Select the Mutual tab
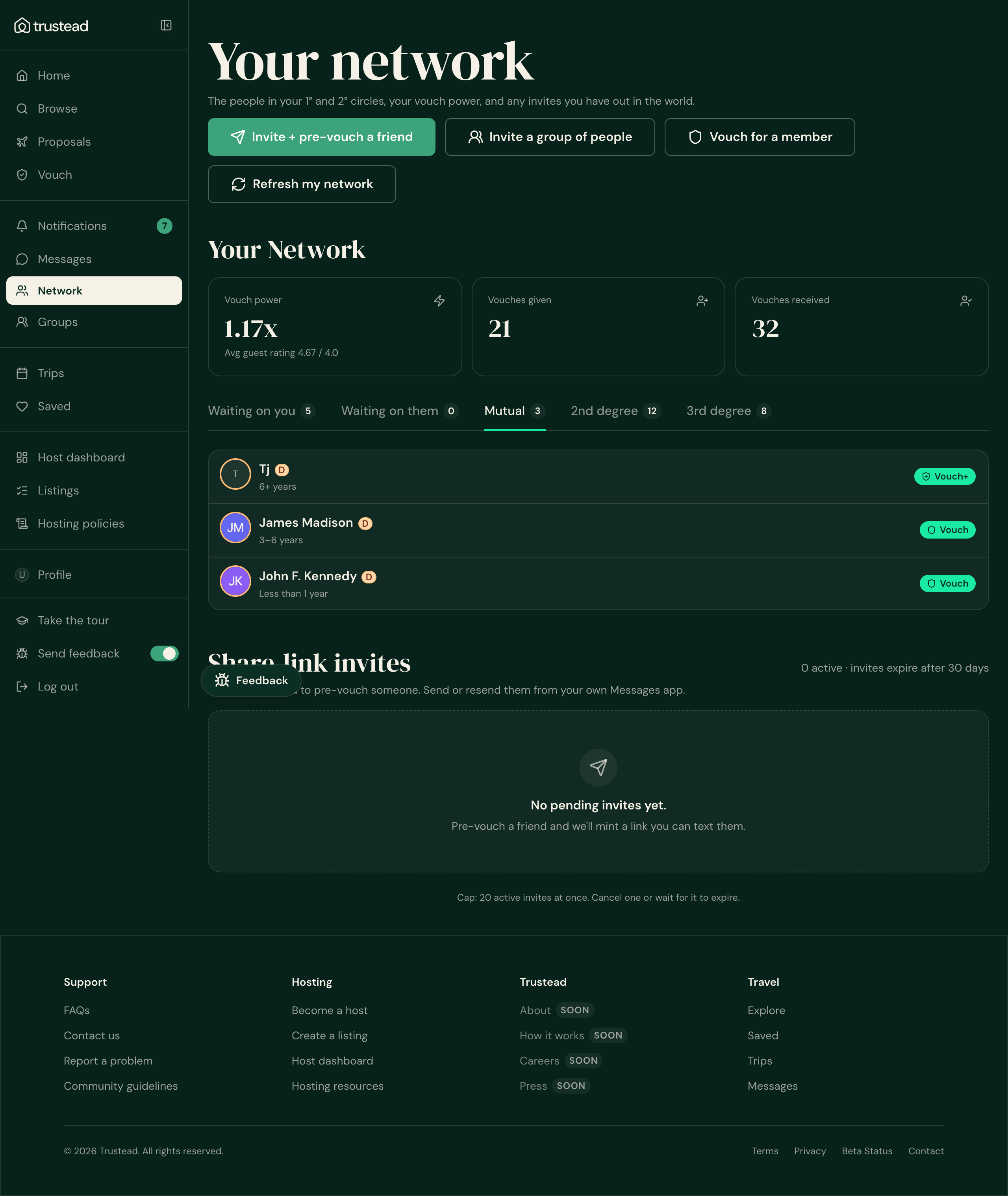 click(x=514, y=411)
